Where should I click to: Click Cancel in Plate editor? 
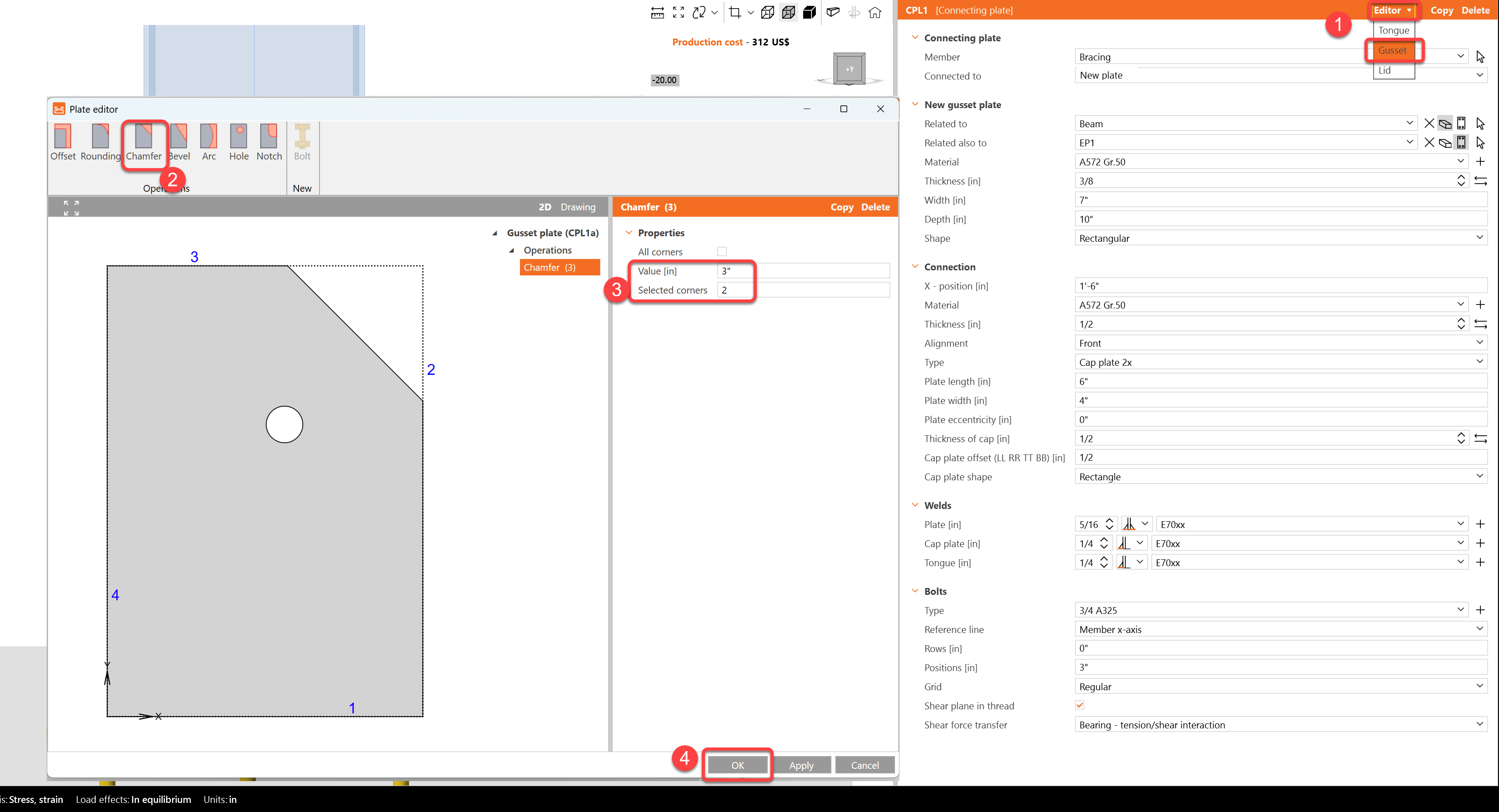864,766
